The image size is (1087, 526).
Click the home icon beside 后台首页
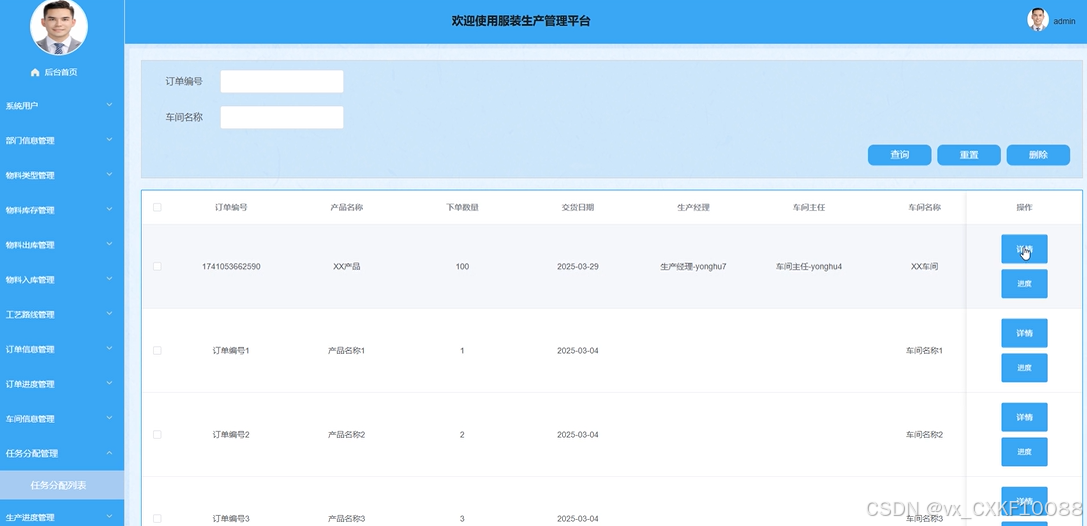click(35, 72)
